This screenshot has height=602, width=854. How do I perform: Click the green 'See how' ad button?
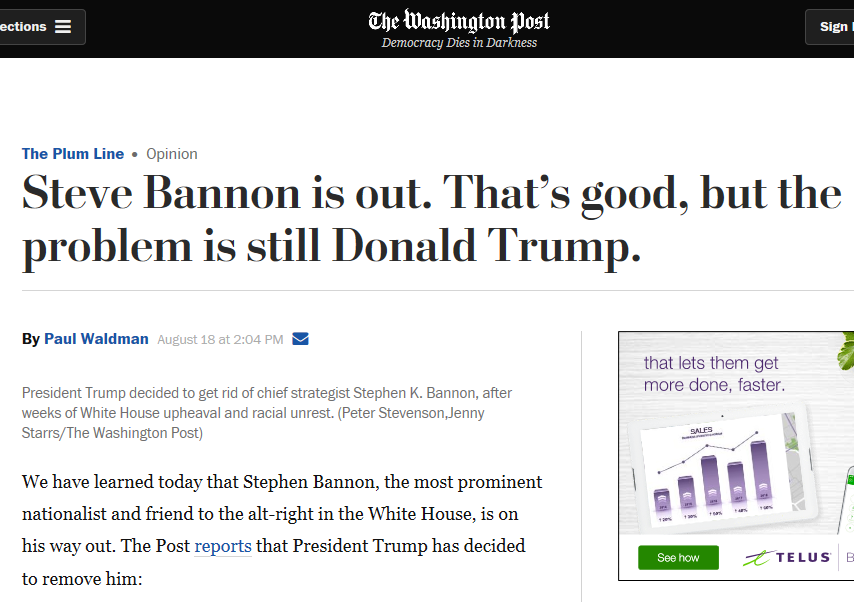coord(678,557)
